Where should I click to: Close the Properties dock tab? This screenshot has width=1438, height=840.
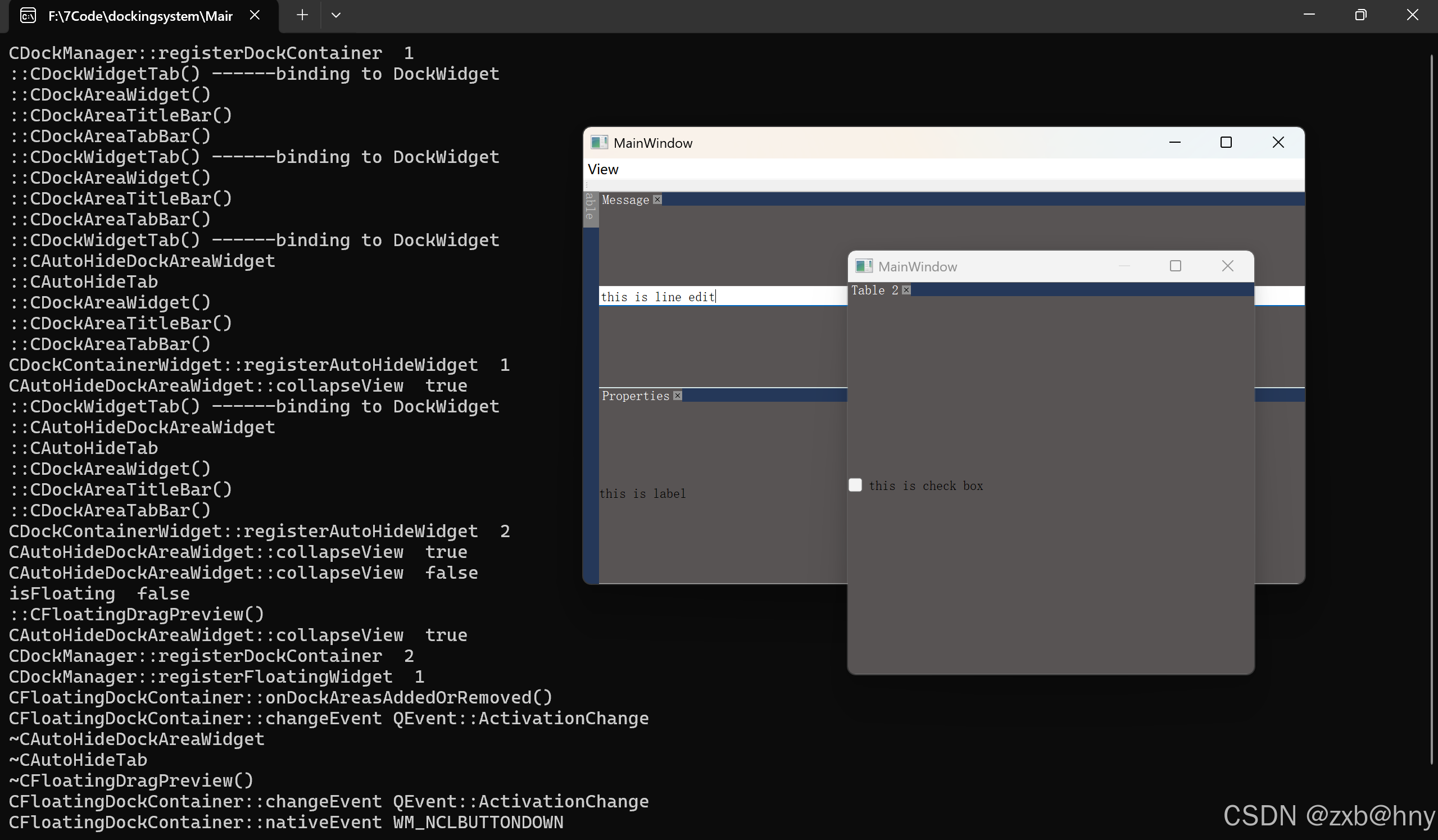click(x=677, y=396)
